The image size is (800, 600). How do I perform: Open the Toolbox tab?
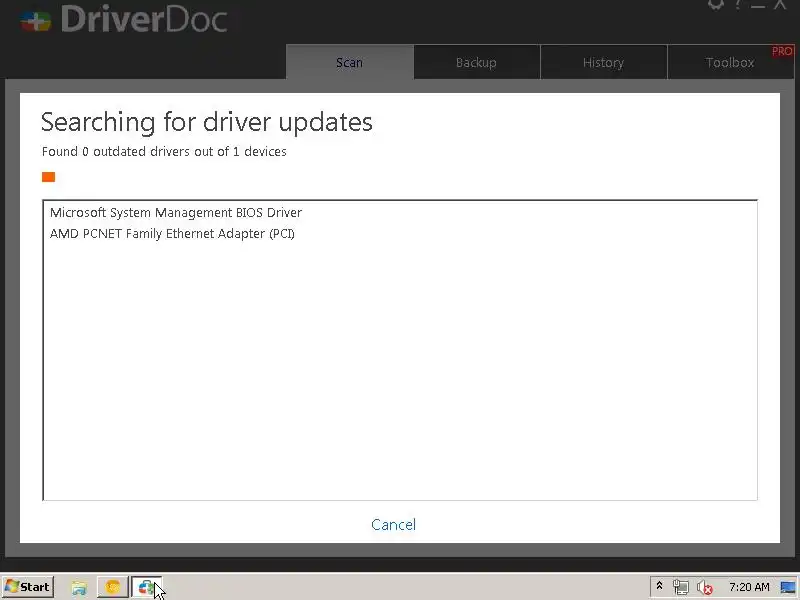click(730, 62)
